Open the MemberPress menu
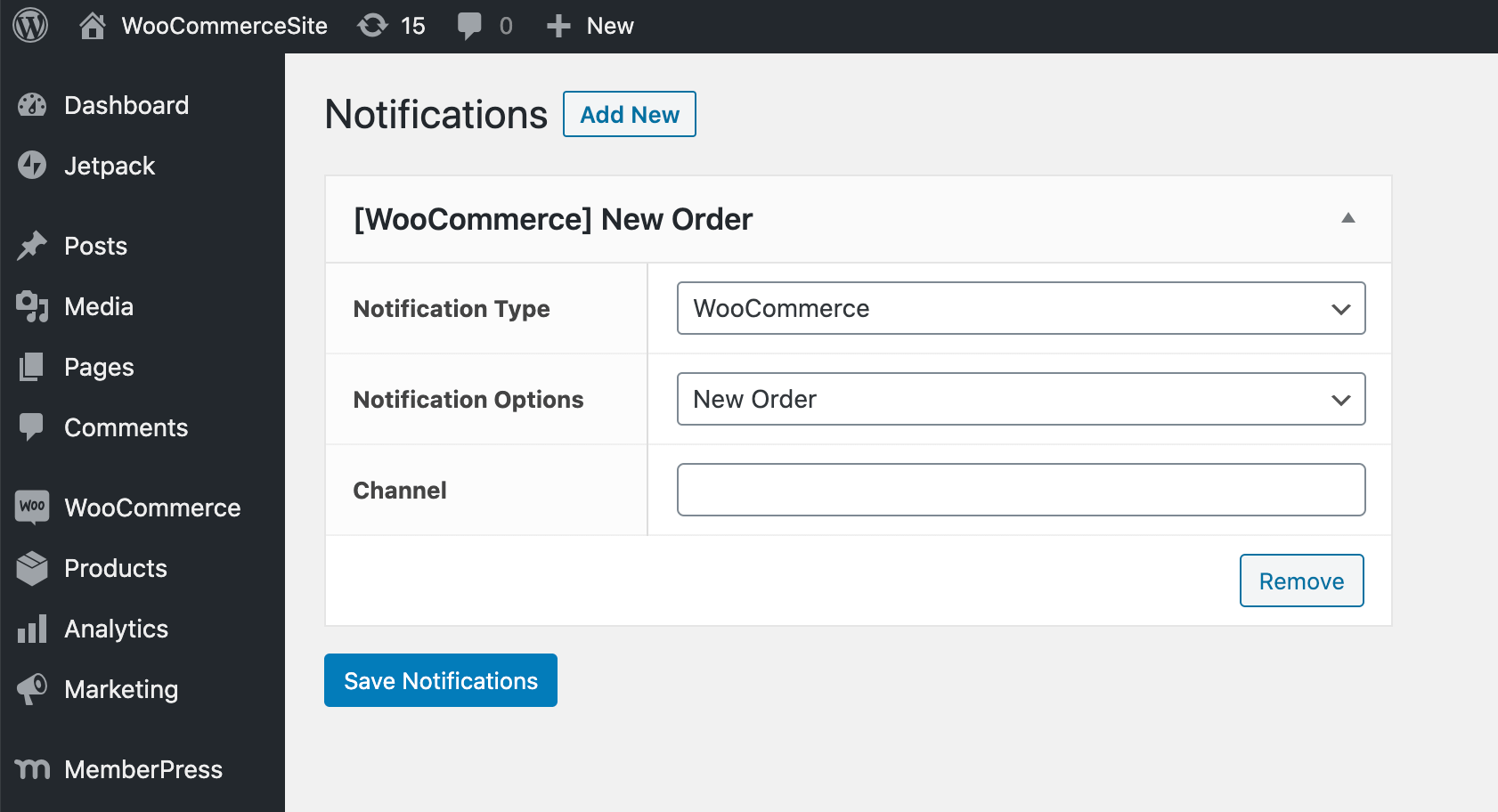Image resolution: width=1498 pixels, height=812 pixels. (x=142, y=769)
